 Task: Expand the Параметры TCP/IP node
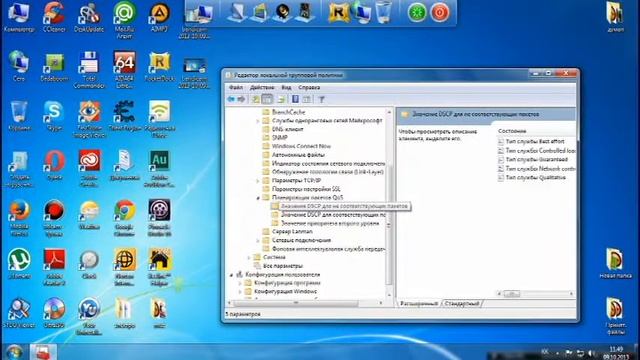(258, 180)
